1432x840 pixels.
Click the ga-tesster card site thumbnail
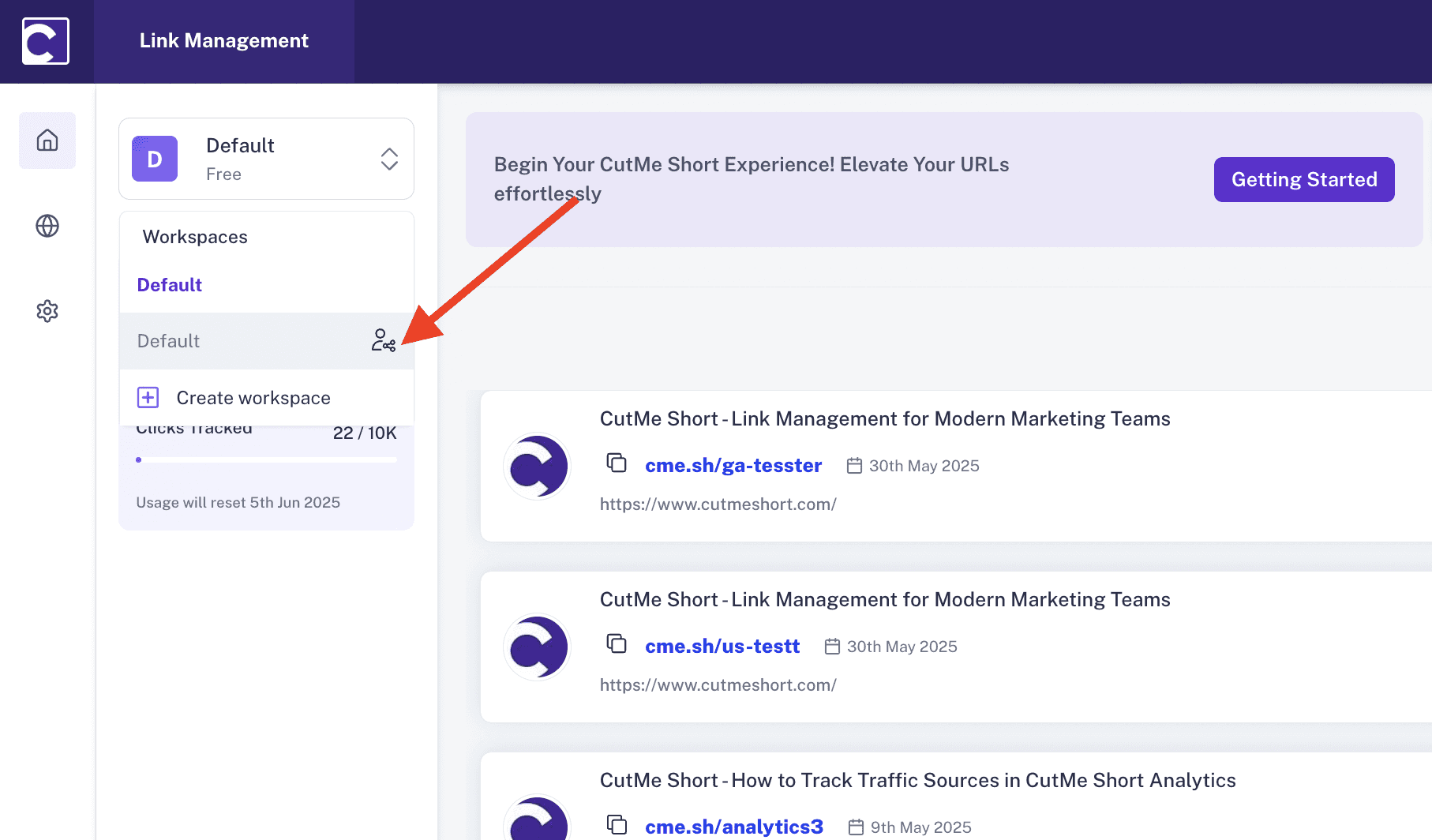pyautogui.click(x=538, y=467)
